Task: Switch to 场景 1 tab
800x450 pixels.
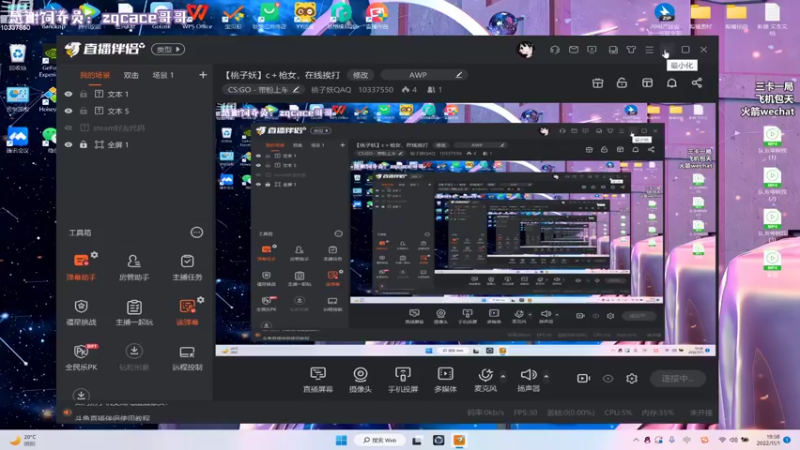Action: [x=163, y=76]
